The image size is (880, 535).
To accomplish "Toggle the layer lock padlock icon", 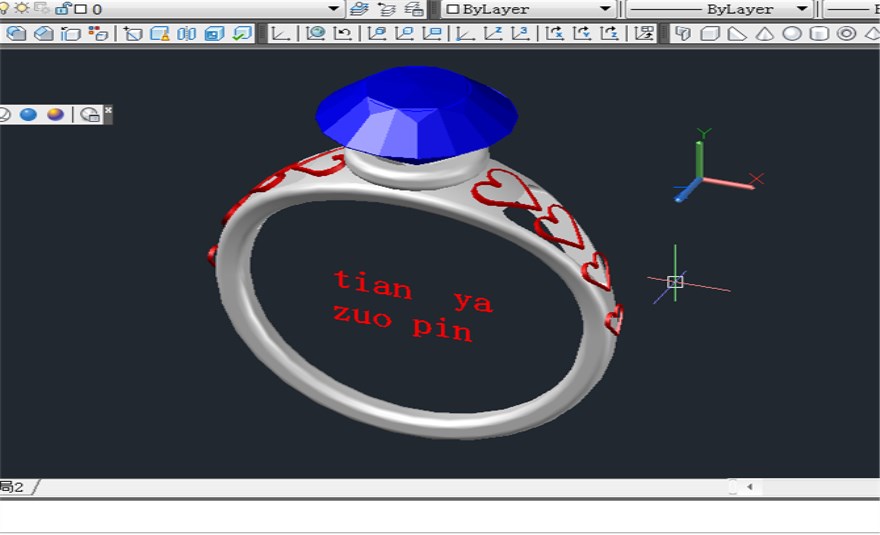I will 63,9.
